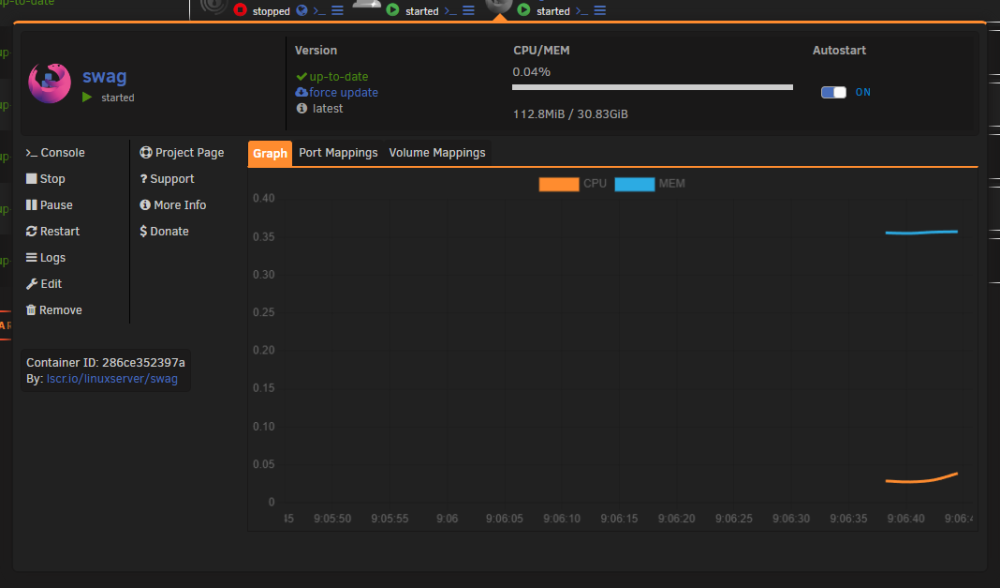Click the 0.35 y-axis label
Image resolution: width=1000 pixels, height=588 pixels.
pyautogui.click(x=263, y=237)
